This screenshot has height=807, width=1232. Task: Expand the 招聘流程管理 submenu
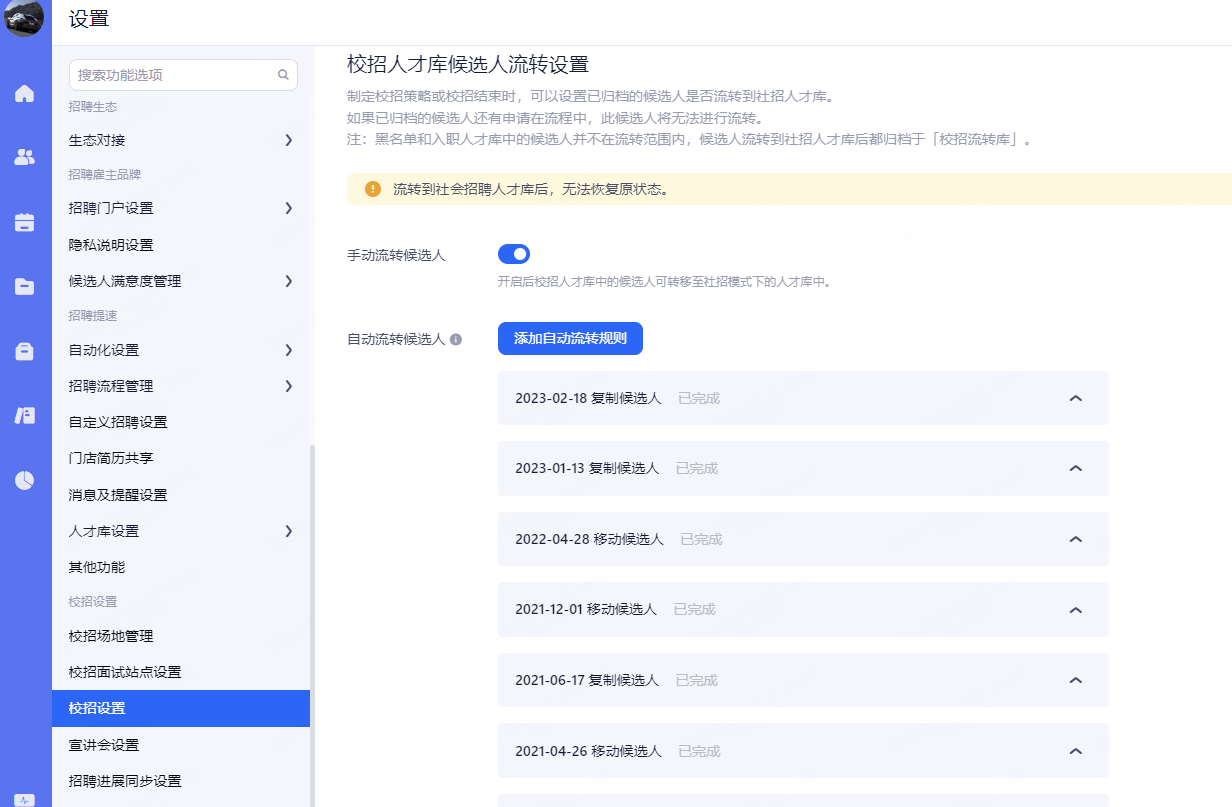288,386
